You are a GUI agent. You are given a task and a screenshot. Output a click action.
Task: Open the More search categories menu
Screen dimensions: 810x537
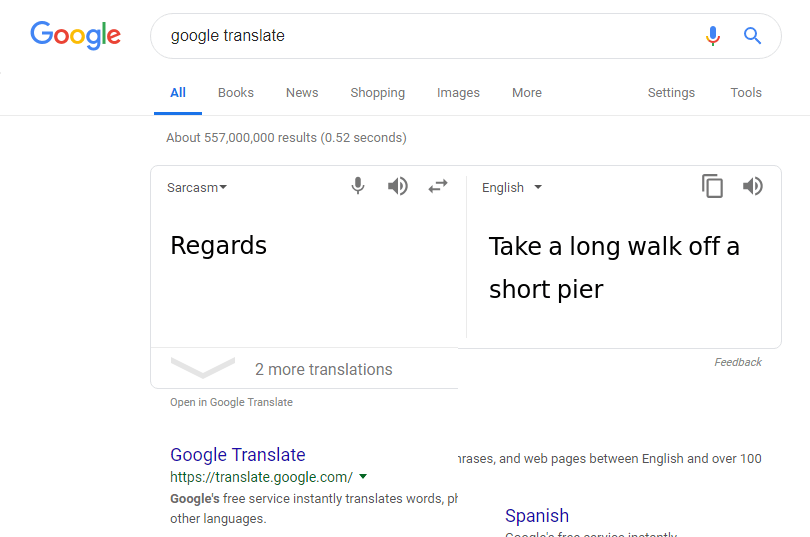coord(527,92)
